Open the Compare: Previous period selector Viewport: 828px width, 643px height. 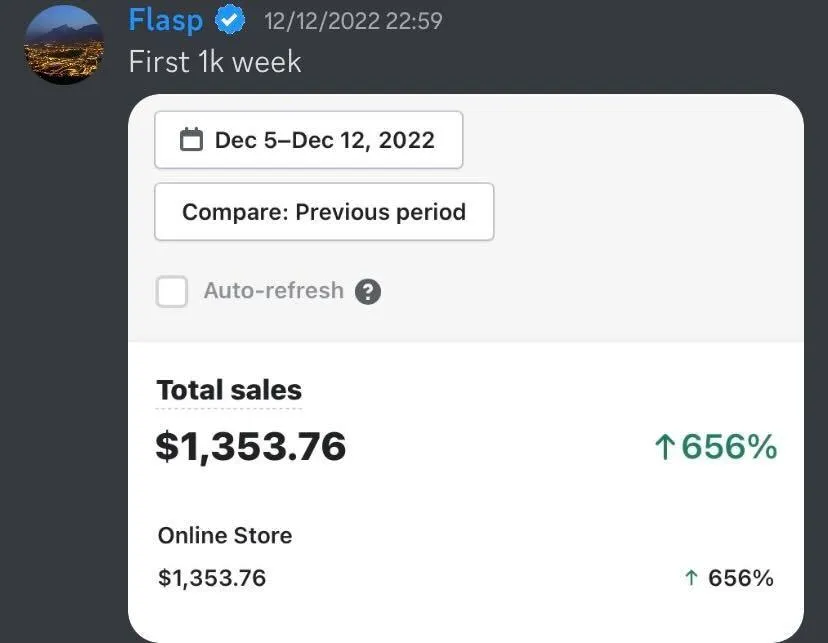(324, 212)
